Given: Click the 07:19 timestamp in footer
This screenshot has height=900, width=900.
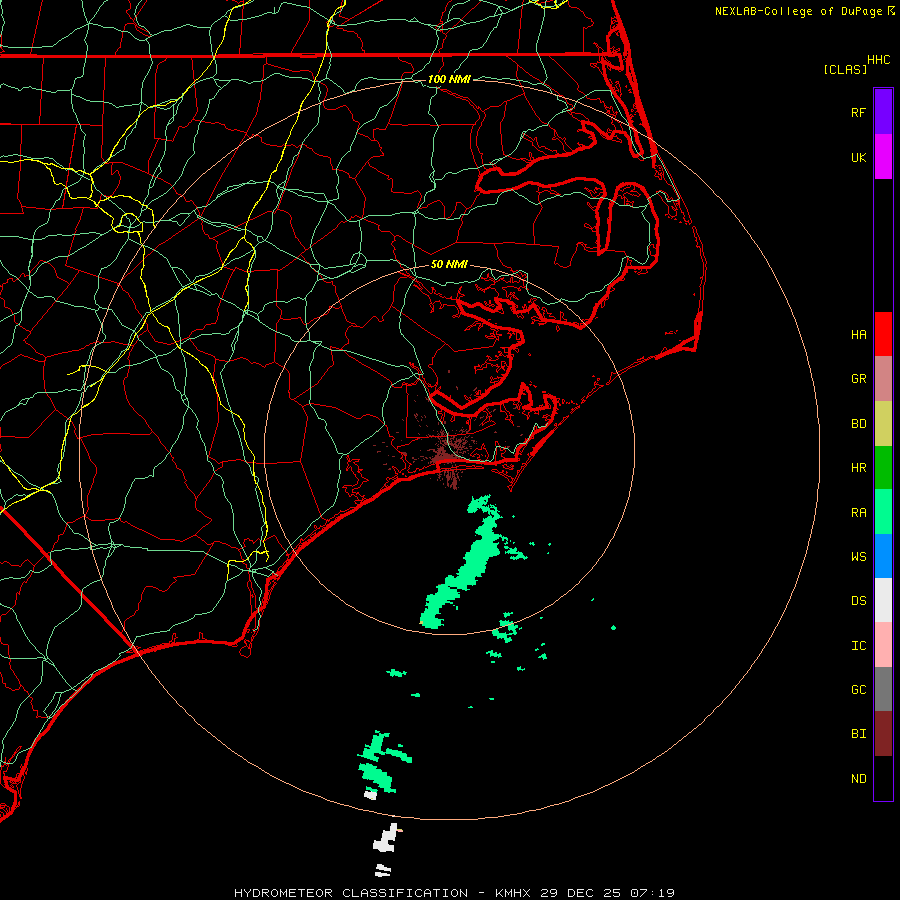Looking at the screenshot, I should 652,893.
